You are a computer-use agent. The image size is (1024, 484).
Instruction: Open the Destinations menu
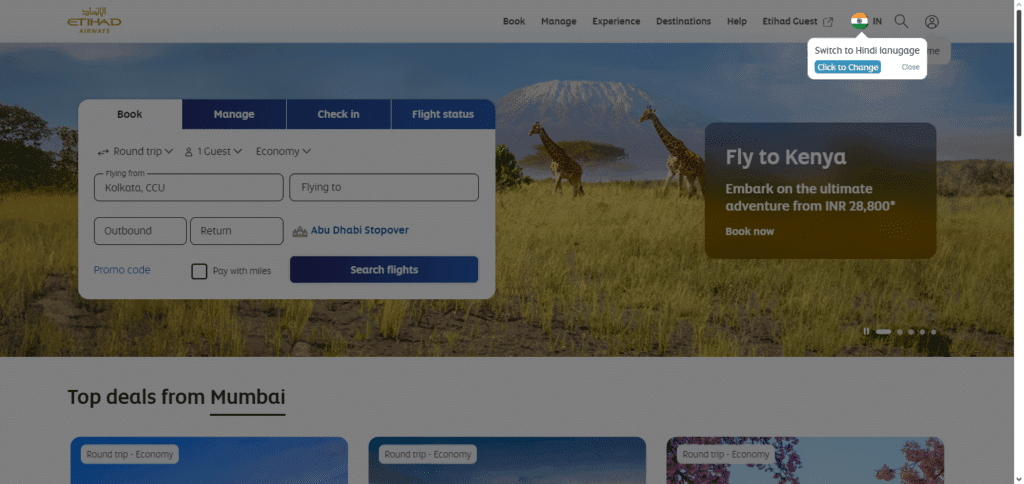683,22
